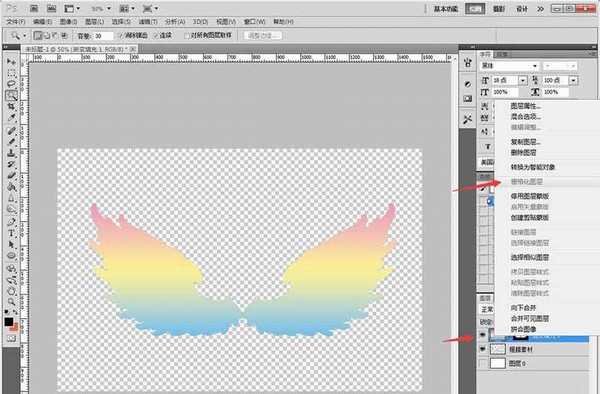Open the font family dropdown in Character panel

509,66
